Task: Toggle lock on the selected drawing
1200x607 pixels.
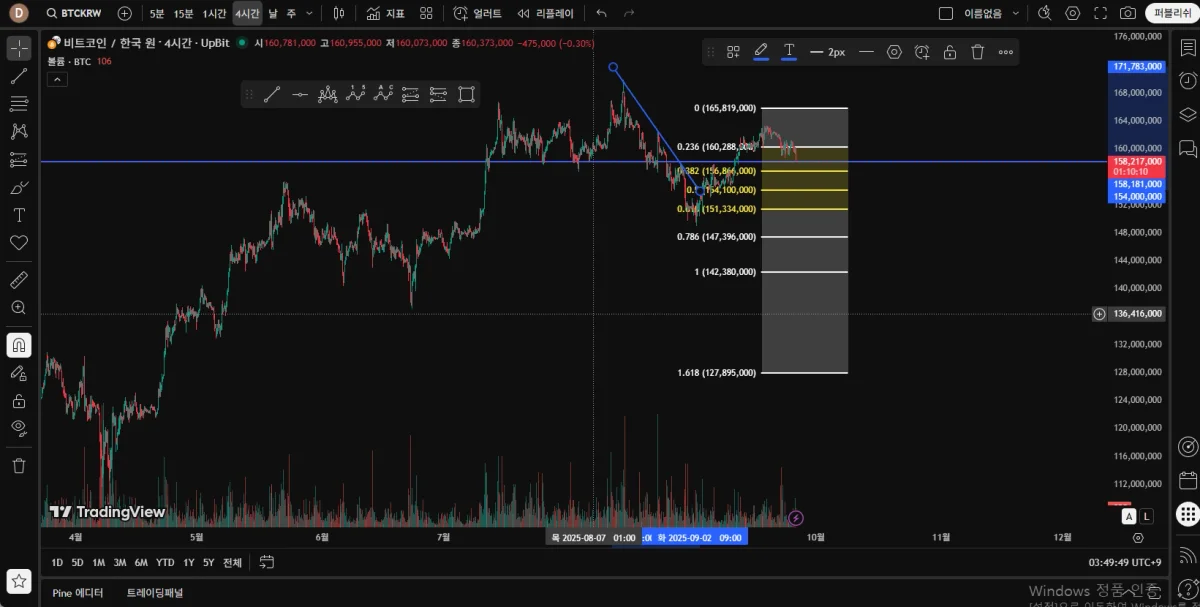Action: pos(950,52)
